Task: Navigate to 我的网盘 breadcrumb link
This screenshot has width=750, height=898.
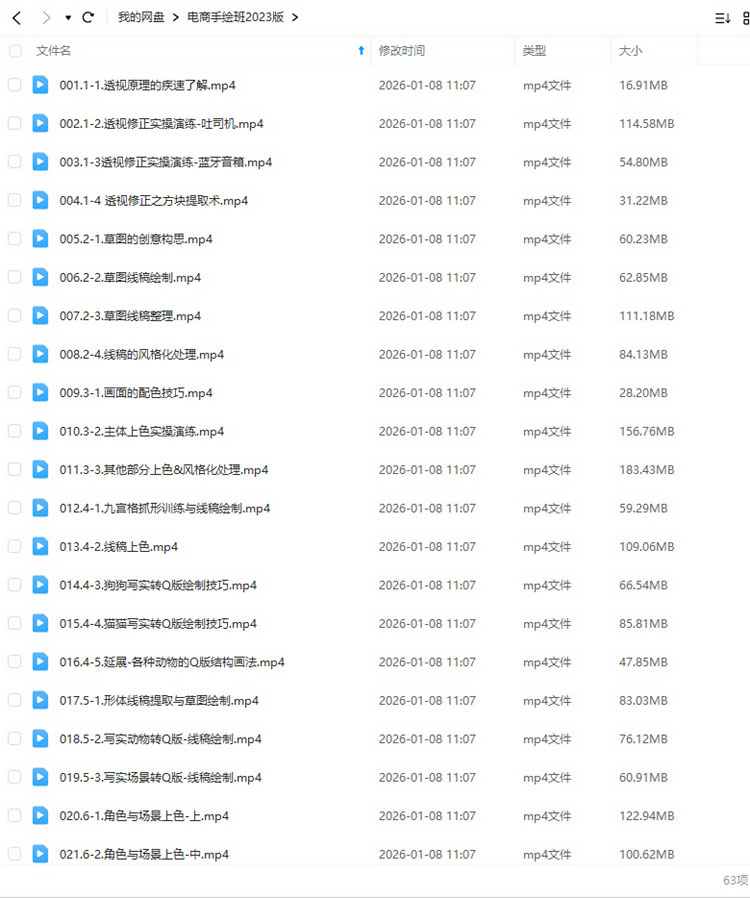Action: [x=141, y=17]
